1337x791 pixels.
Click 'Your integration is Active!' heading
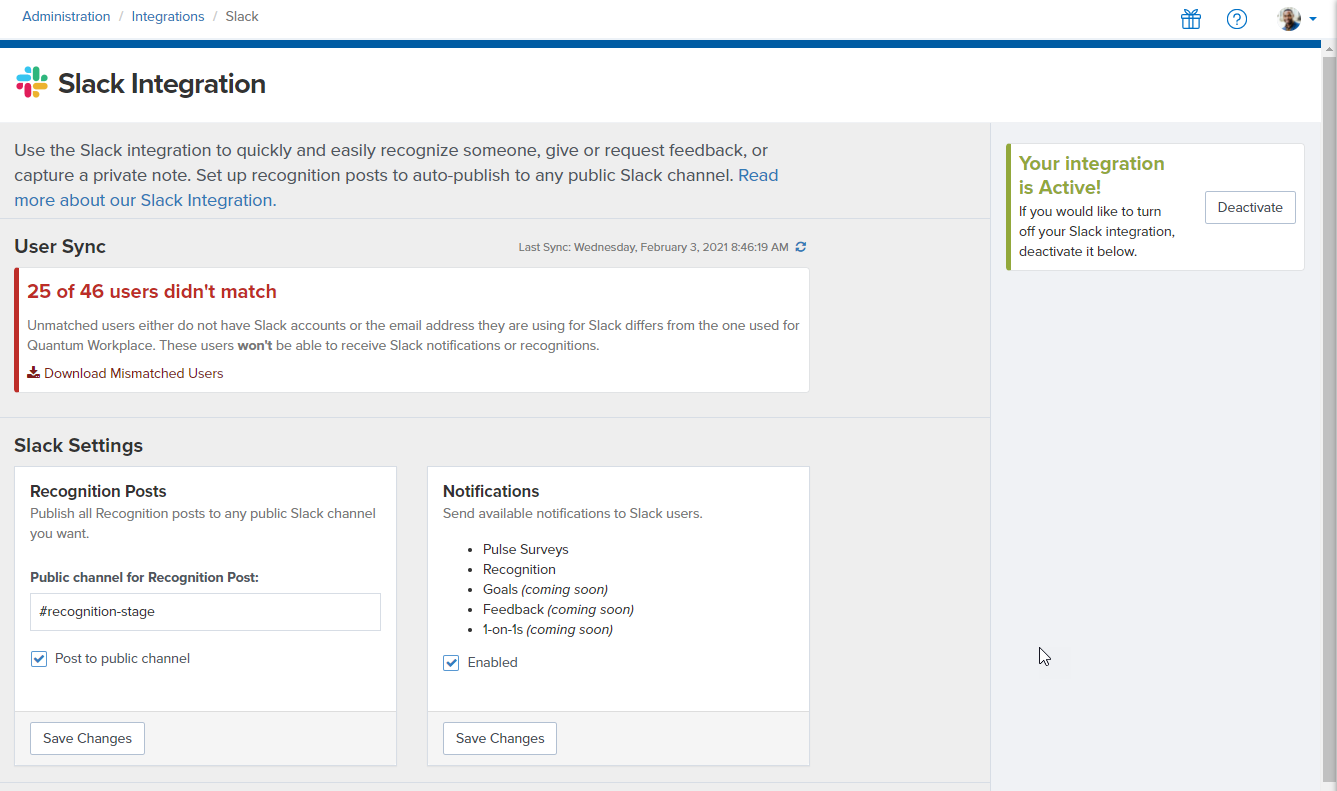1092,175
